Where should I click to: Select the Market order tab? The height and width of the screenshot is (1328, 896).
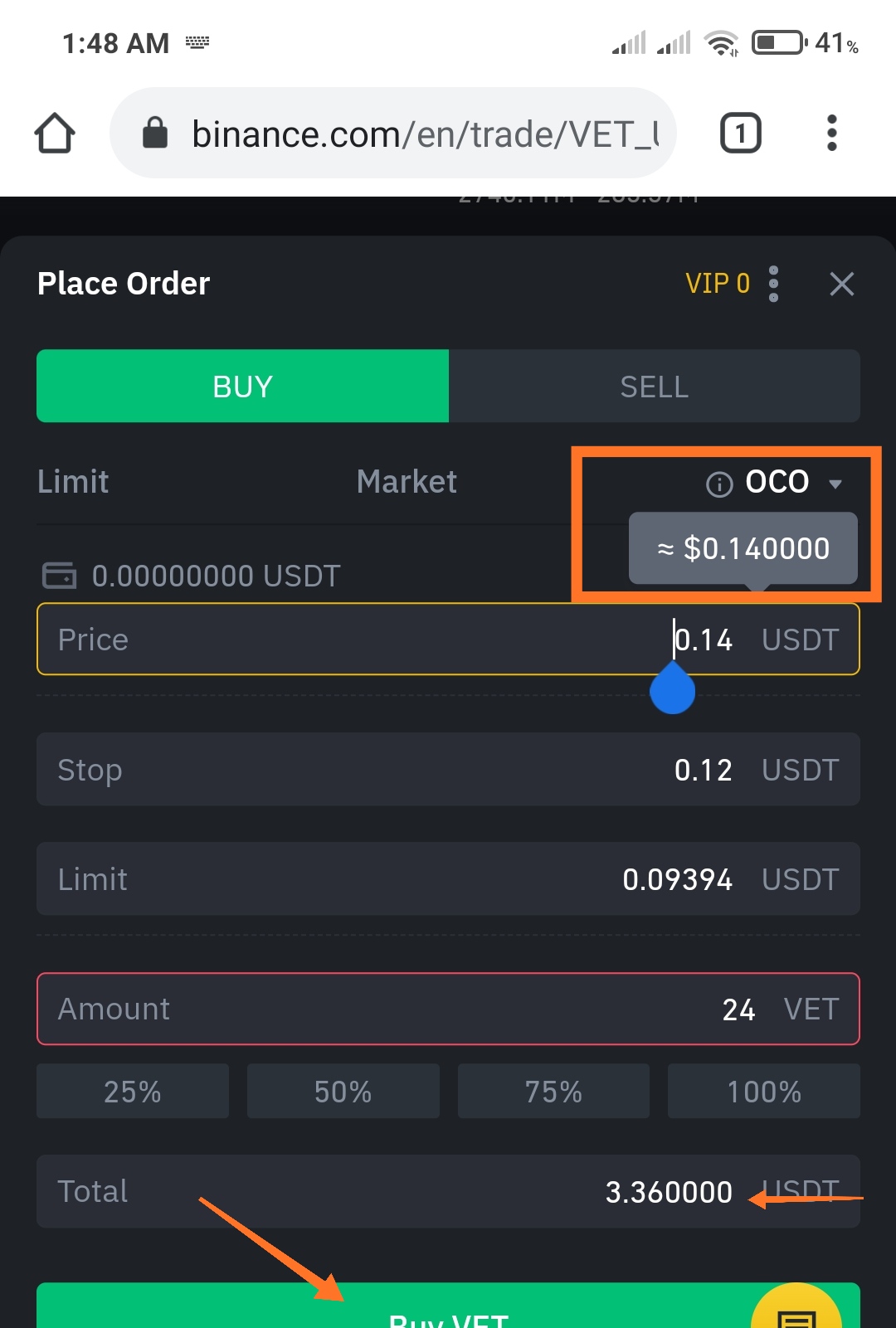pos(407,482)
